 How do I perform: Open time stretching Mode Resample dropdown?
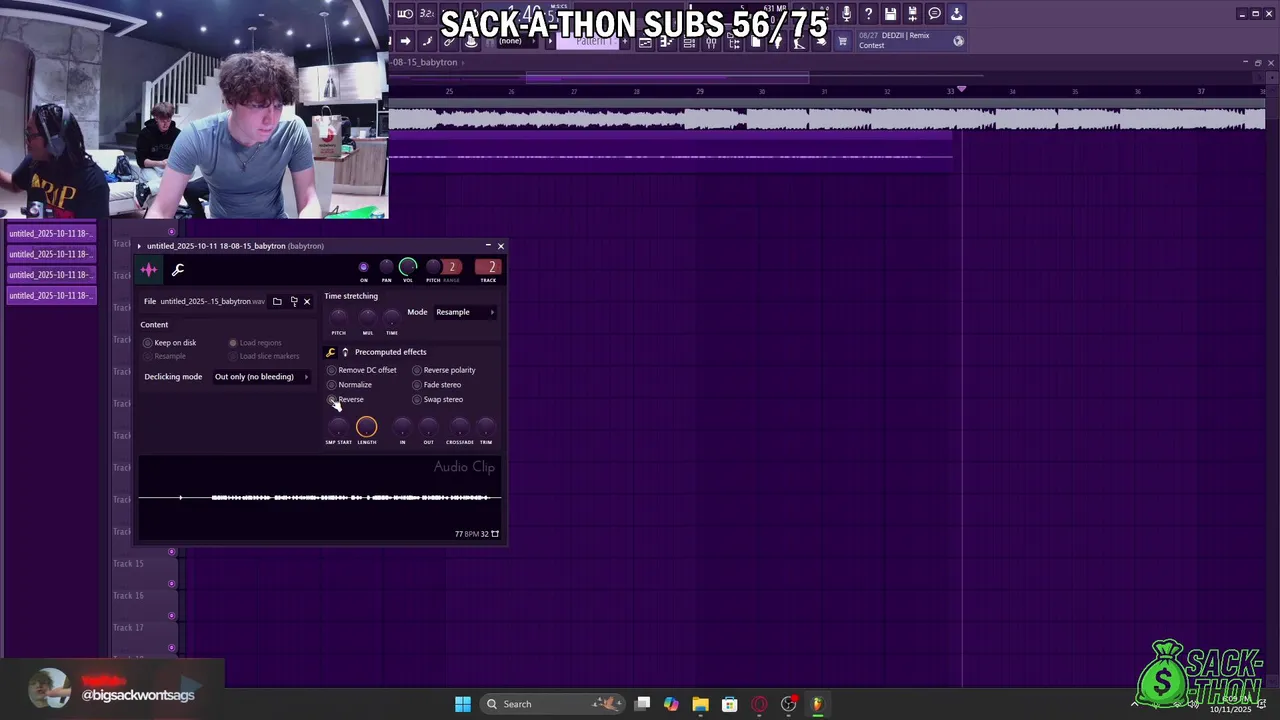[465, 312]
